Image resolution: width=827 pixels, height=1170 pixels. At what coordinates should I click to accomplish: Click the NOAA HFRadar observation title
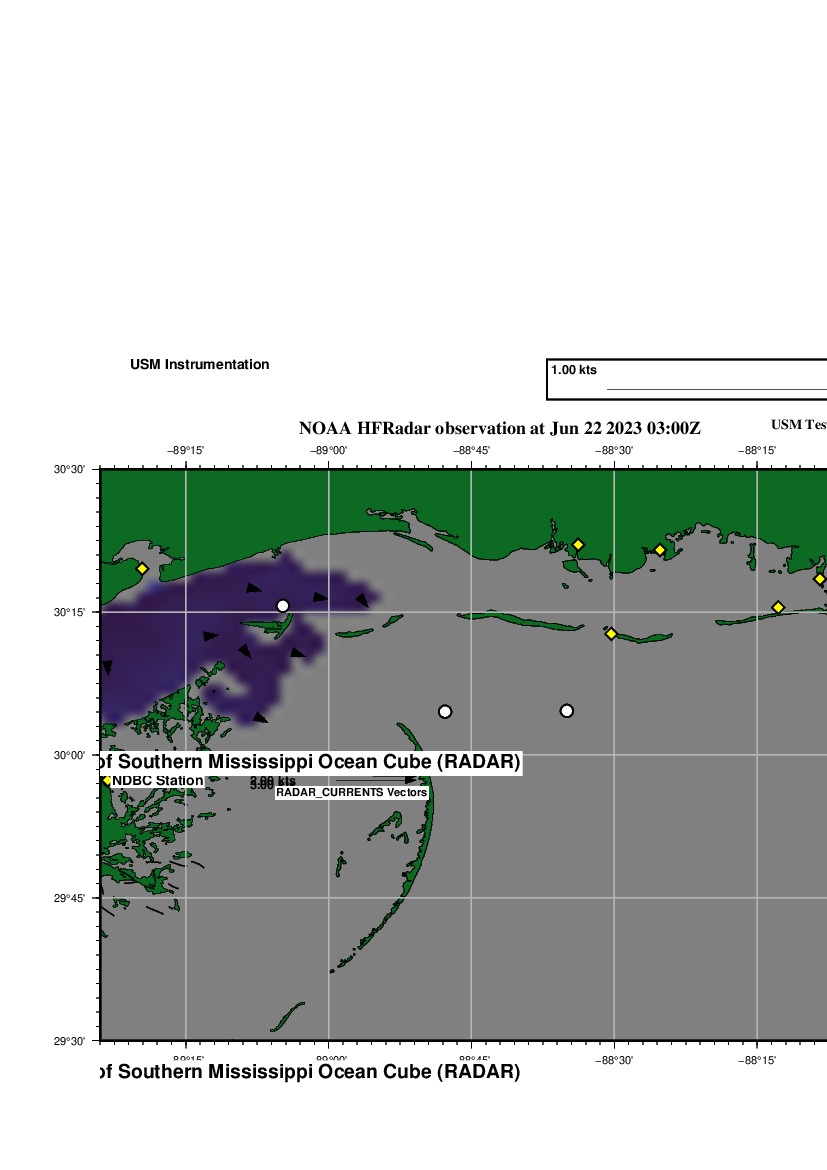tap(499, 428)
